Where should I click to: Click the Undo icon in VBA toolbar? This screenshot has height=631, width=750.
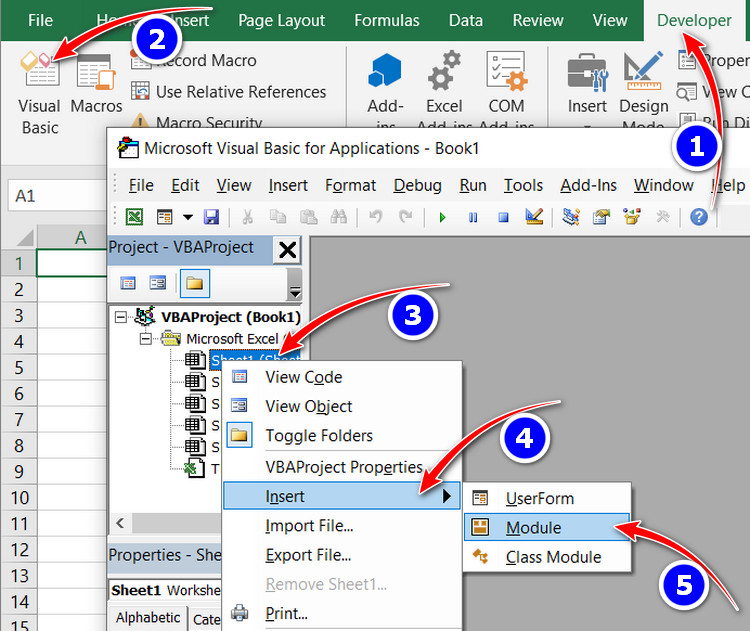[x=375, y=217]
